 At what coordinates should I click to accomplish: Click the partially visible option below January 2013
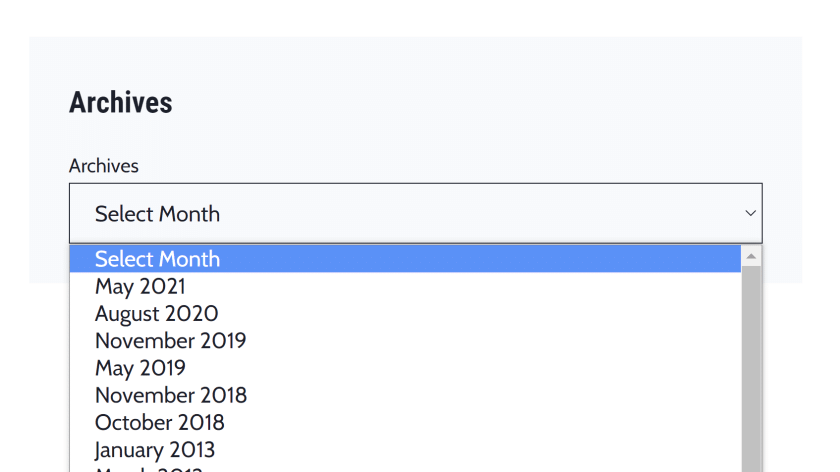click(x=150, y=468)
